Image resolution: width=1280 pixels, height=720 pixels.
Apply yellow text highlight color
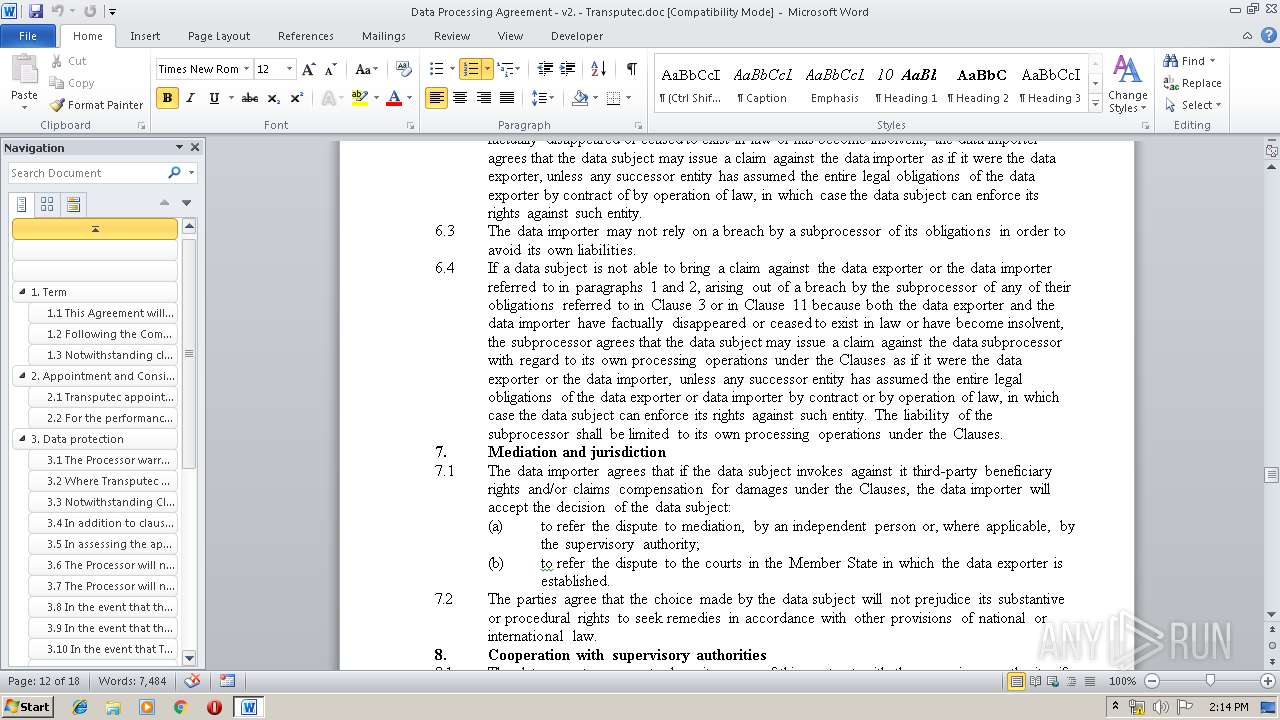[x=359, y=98]
